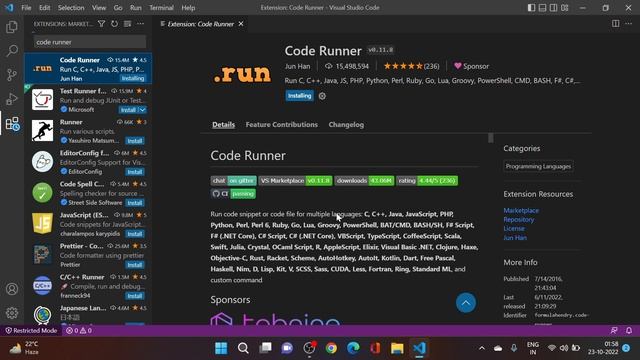Install the Code Spell Checker extension

click(x=135, y=203)
